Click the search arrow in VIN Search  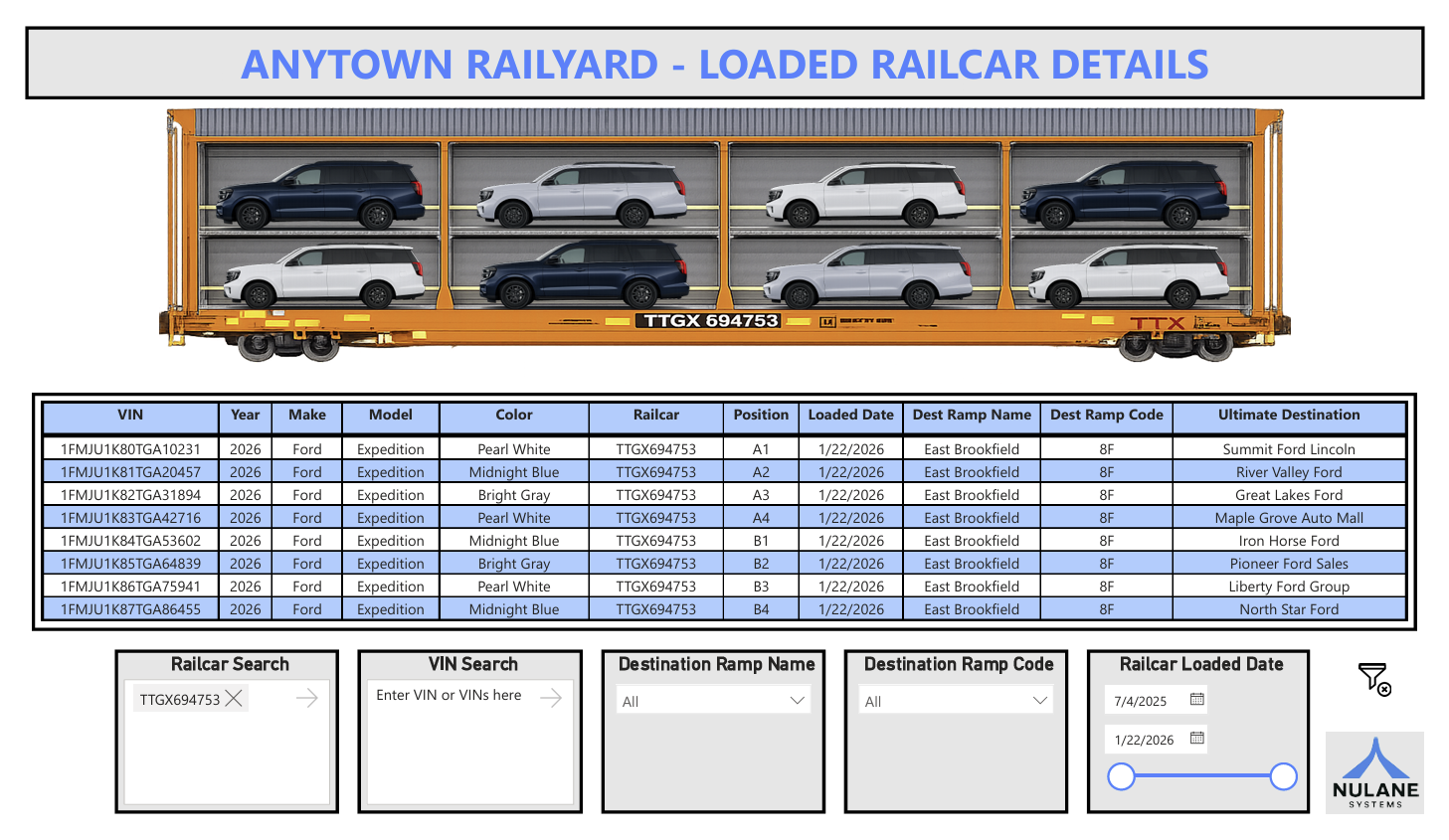550,697
